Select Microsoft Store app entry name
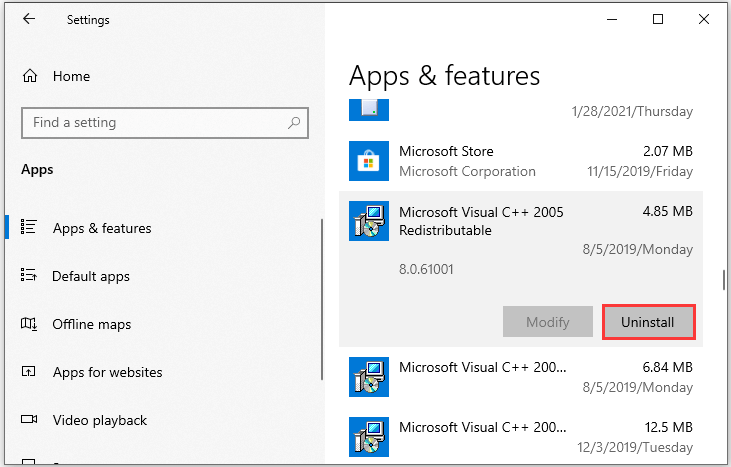The width and height of the screenshot is (731, 467). (x=446, y=151)
